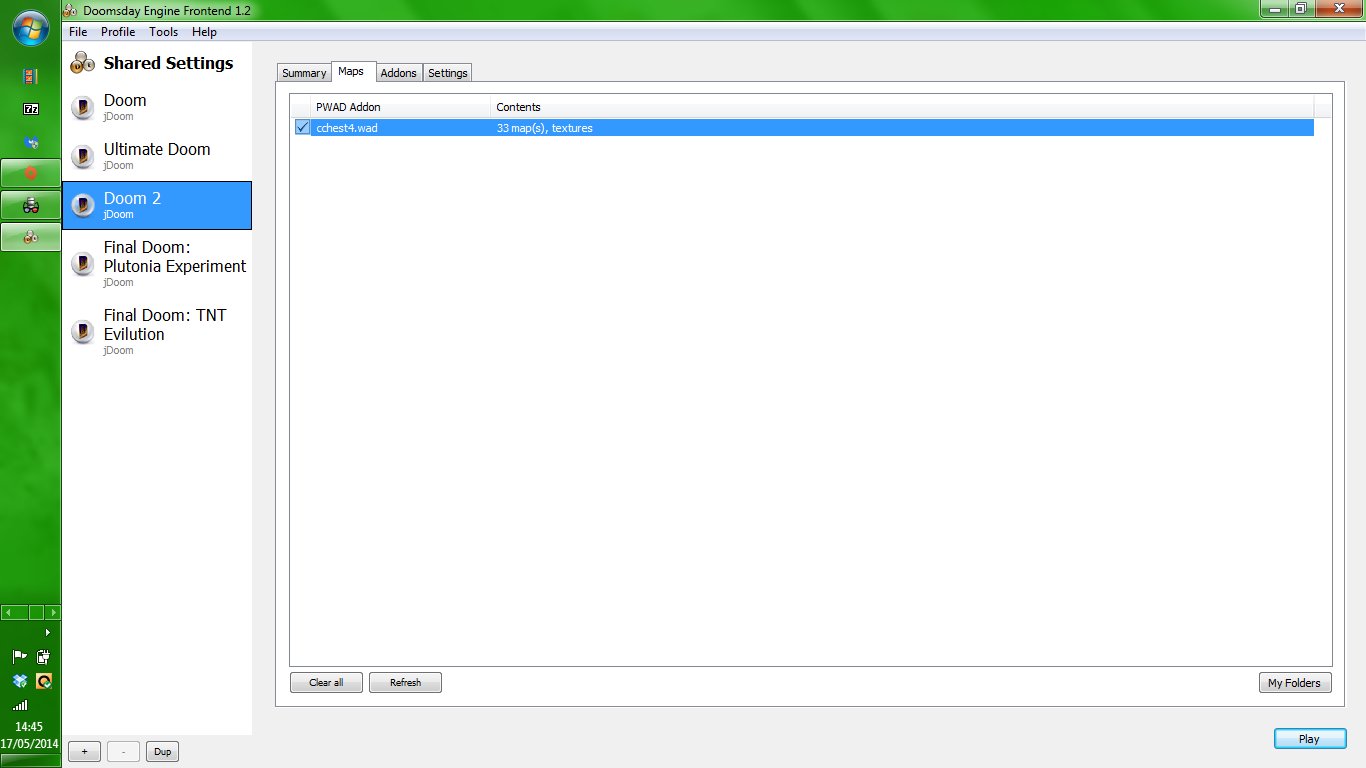The image size is (1366, 768).
Task: Sort by the Contents column header
Action: point(902,107)
